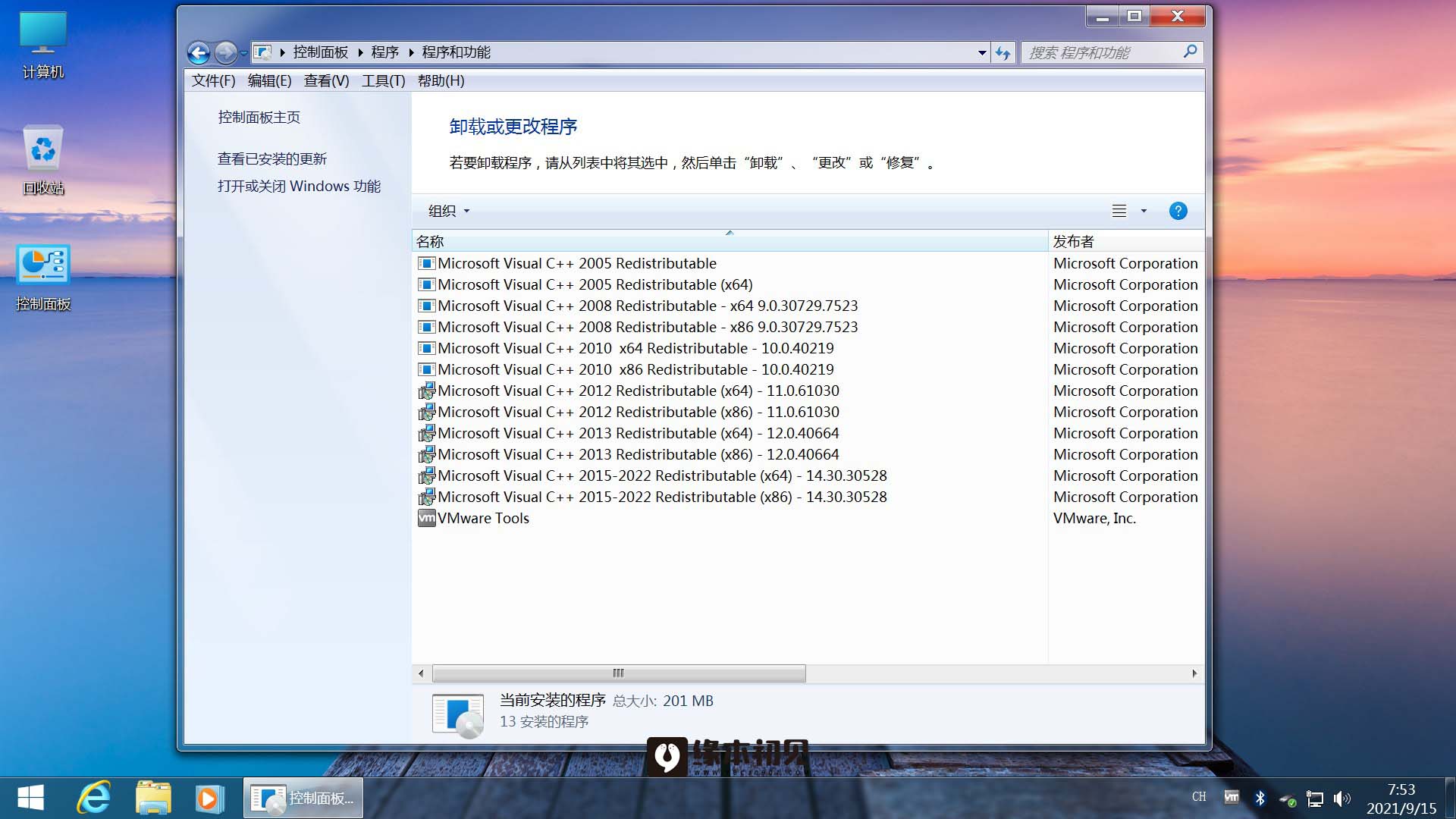
Task: Open the Windows Start button
Action: [30, 798]
